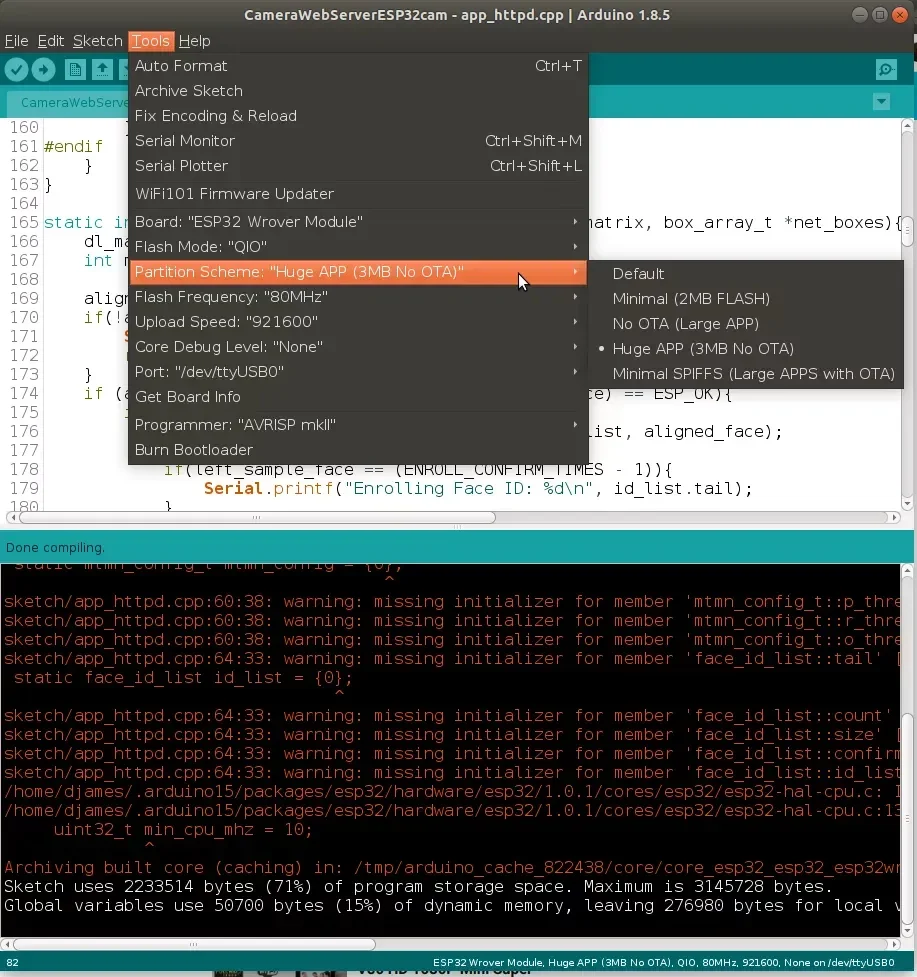
Task: Select Minimal (2MB FLASH) partition scheme
Action: tap(746, 299)
